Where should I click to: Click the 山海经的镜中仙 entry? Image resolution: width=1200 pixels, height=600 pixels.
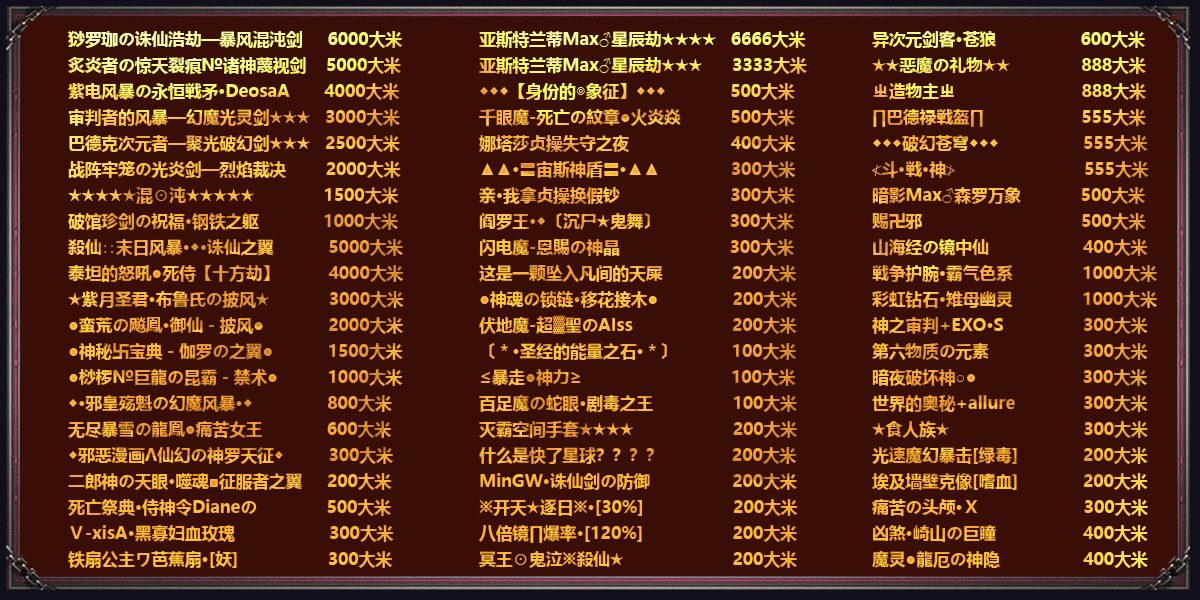click(930, 247)
